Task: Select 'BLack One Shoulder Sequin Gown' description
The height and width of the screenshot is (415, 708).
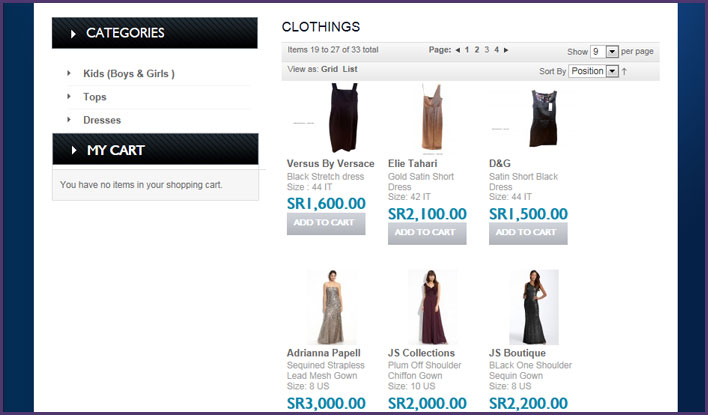Action: pyautogui.click(x=531, y=370)
